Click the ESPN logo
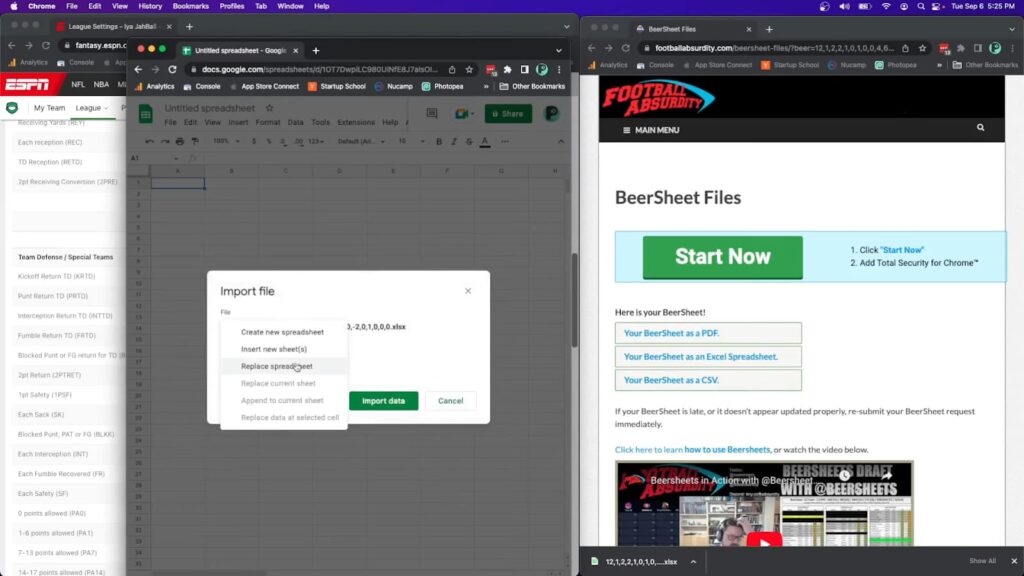1024x576 pixels. coord(26,85)
